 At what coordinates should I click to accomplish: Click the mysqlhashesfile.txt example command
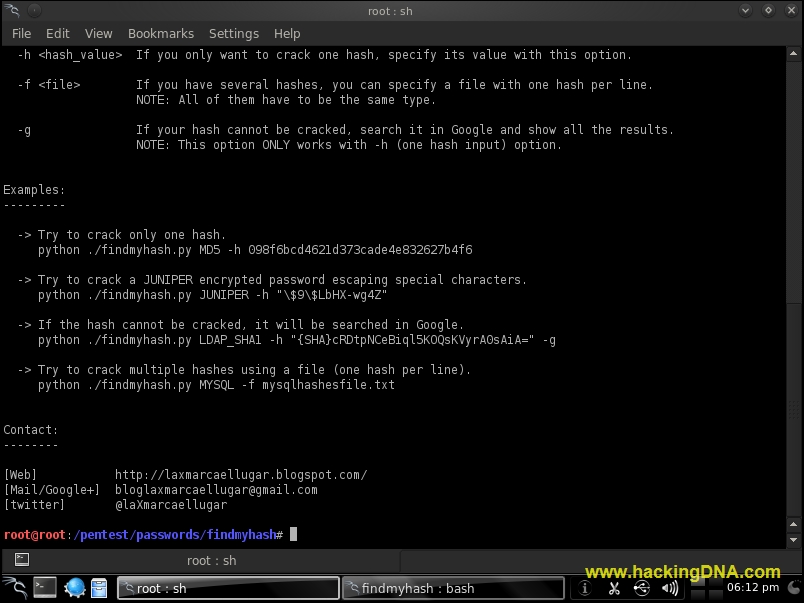216,385
